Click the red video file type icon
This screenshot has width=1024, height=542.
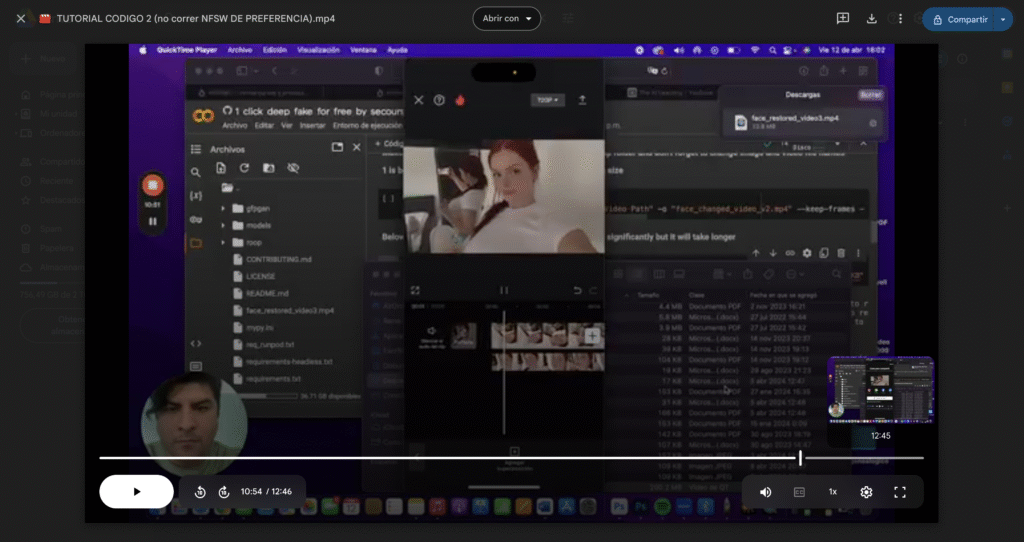[x=44, y=19]
